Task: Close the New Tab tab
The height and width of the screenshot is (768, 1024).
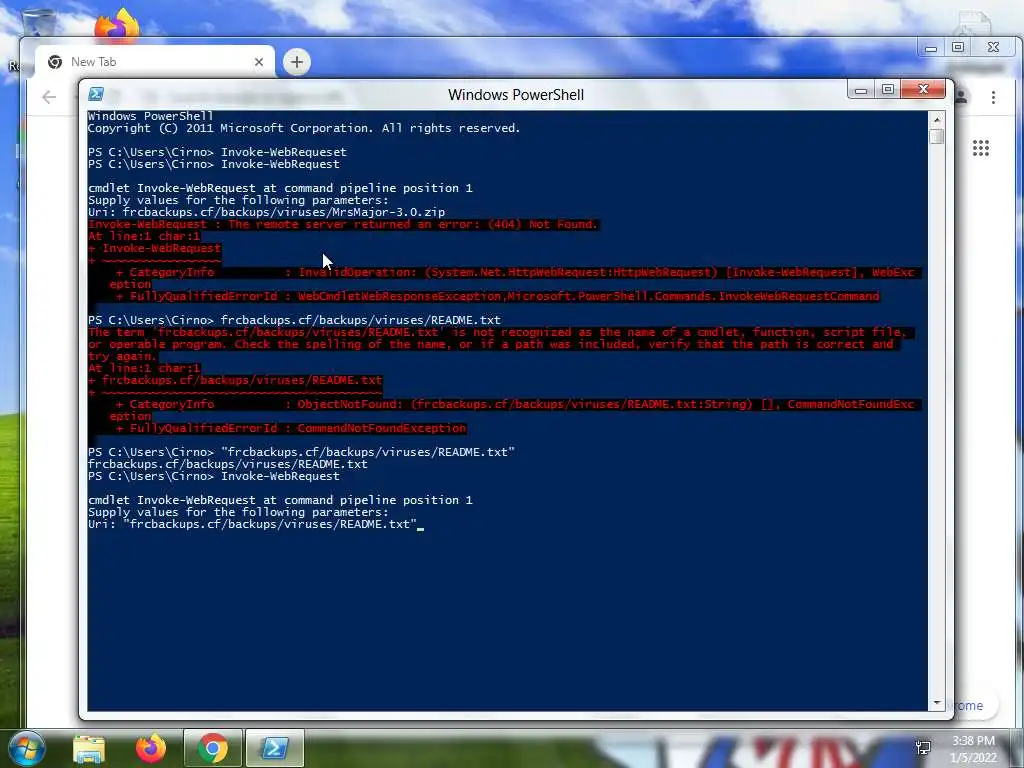Action: [x=259, y=62]
